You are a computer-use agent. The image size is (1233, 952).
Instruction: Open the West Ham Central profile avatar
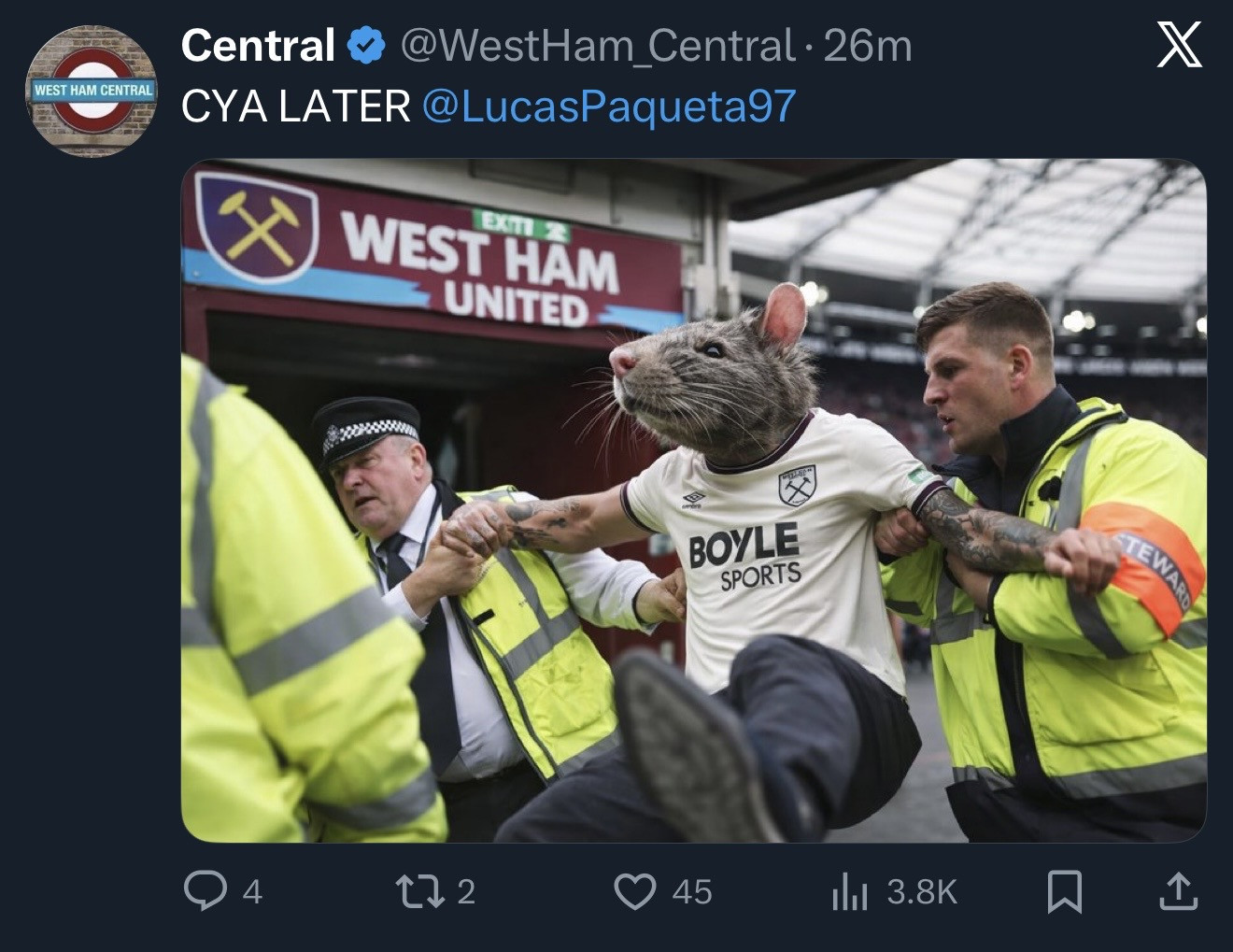click(x=91, y=91)
